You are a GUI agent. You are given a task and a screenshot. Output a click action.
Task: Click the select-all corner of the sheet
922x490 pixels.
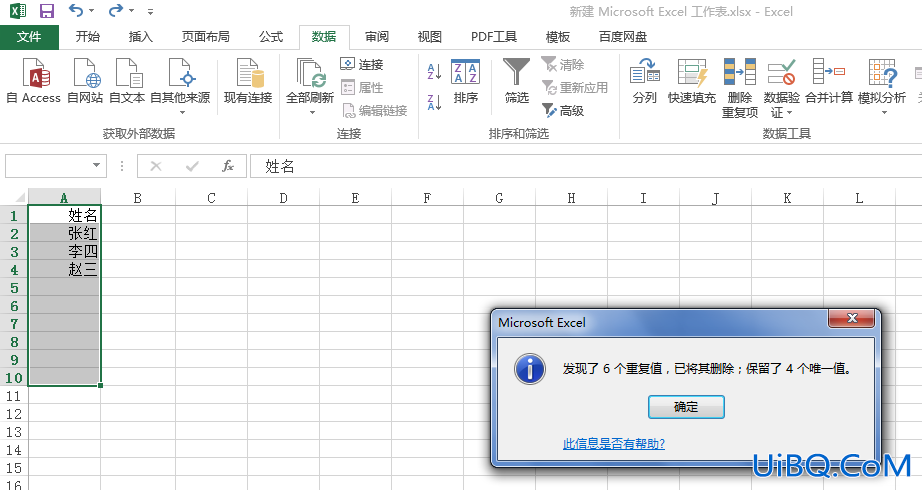point(14,197)
